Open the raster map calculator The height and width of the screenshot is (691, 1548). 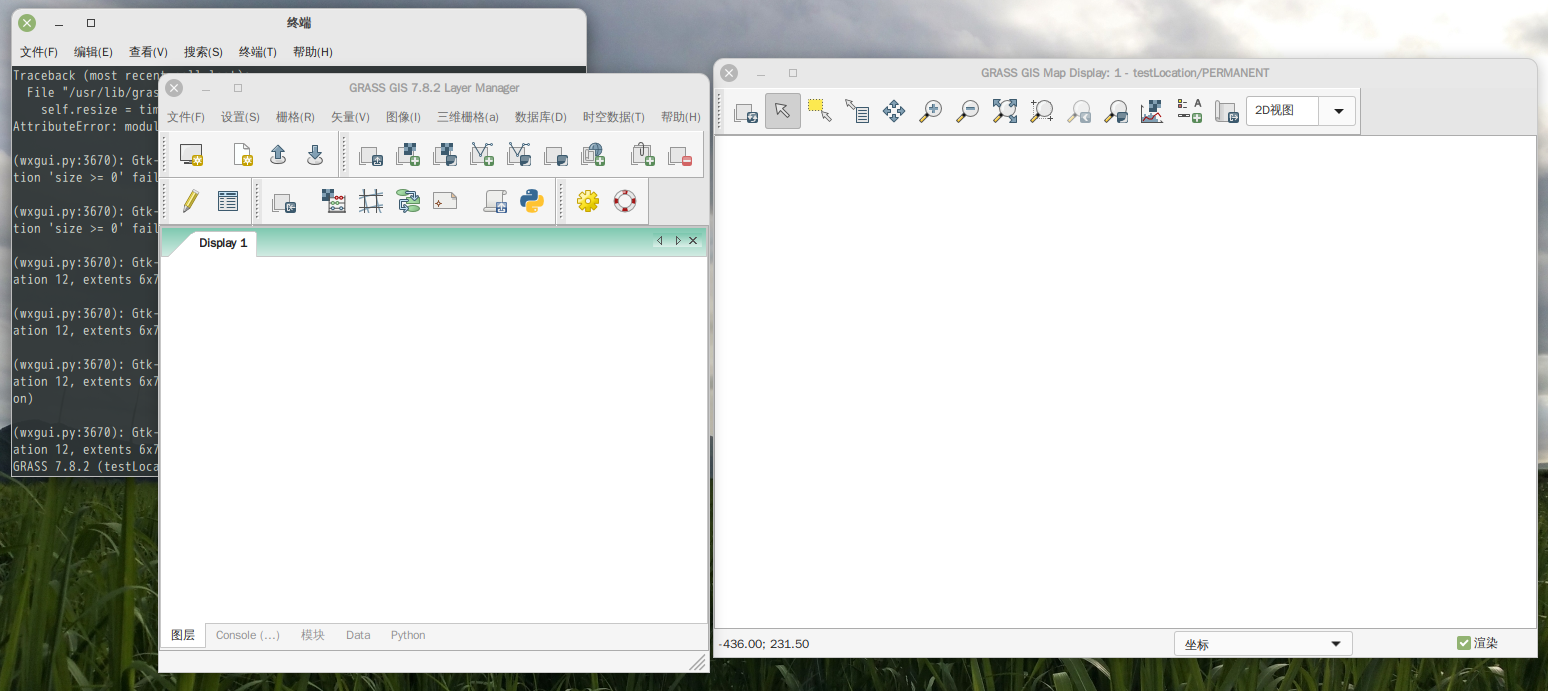333,201
